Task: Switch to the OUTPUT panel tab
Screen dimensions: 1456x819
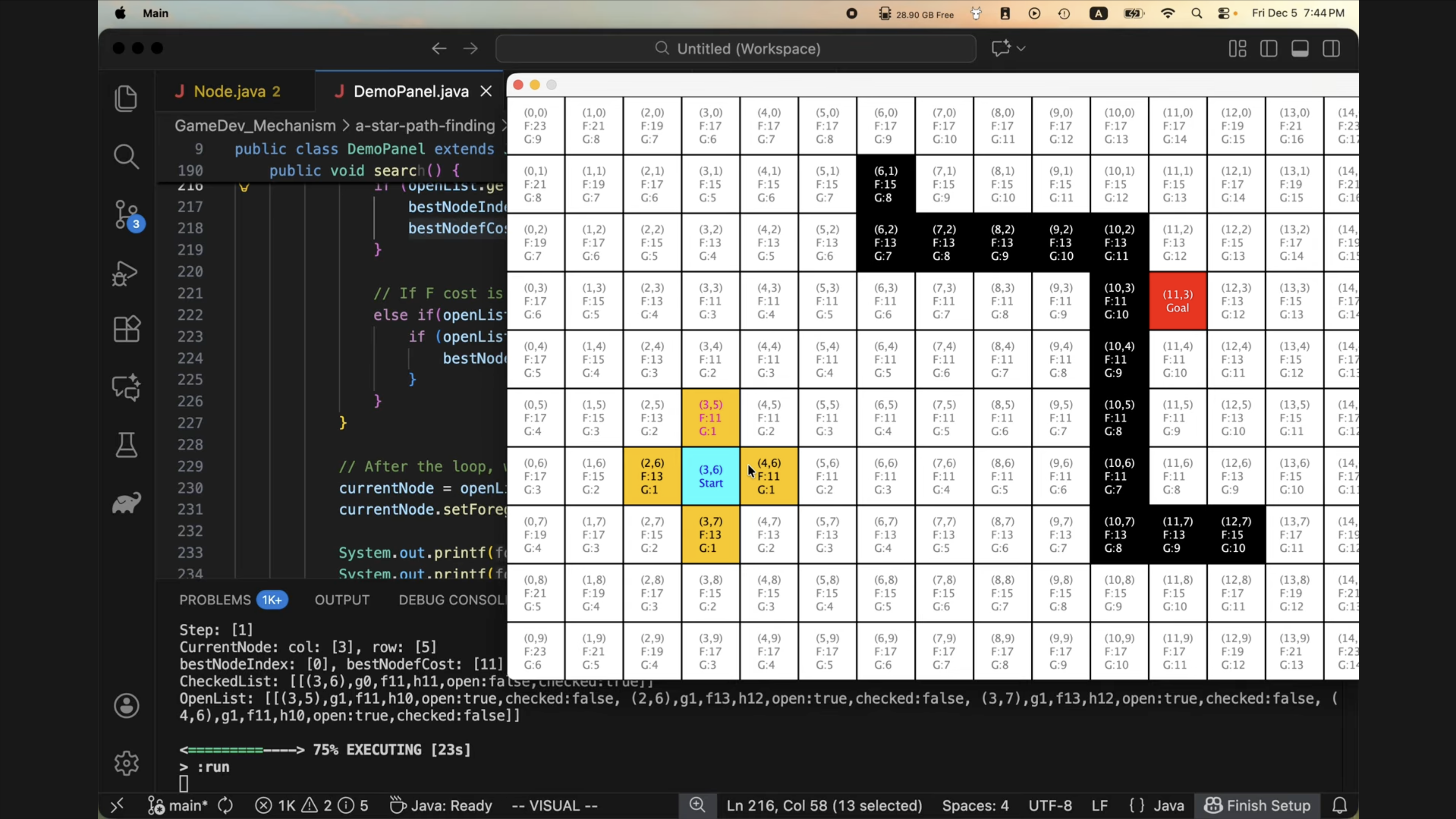Action: (341, 600)
